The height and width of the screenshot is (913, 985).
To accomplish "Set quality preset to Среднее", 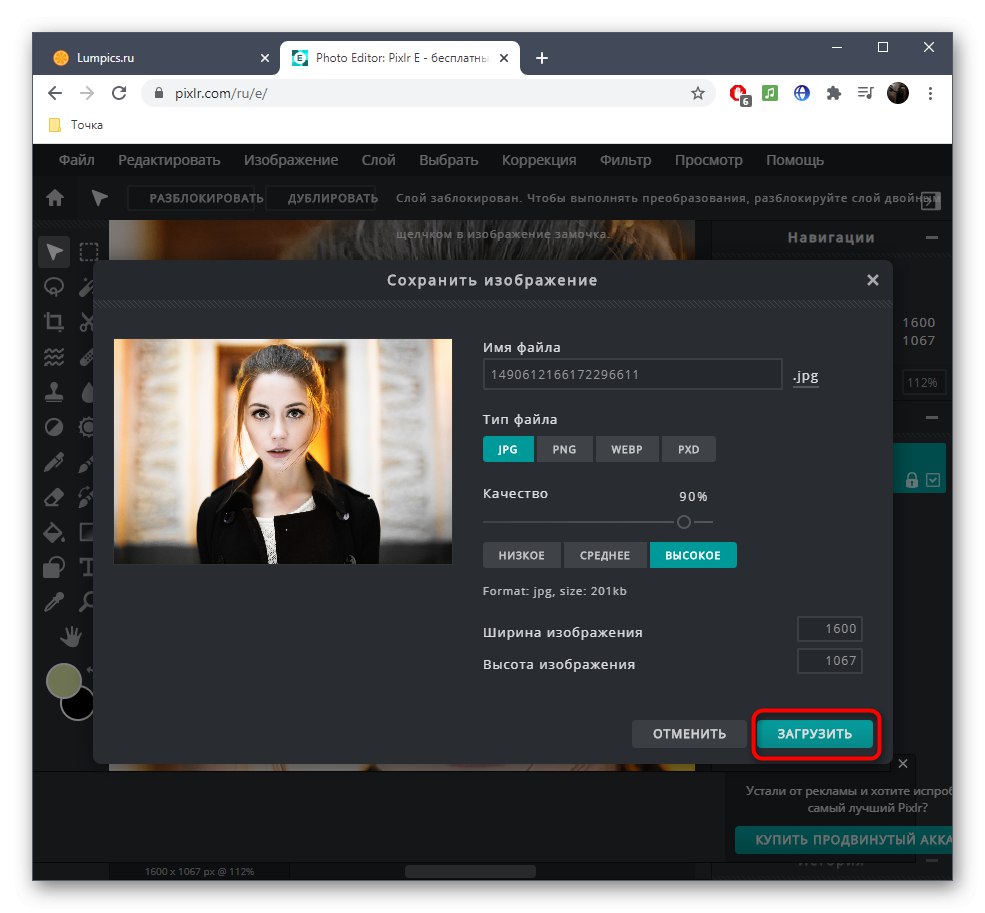I will click(x=605, y=555).
